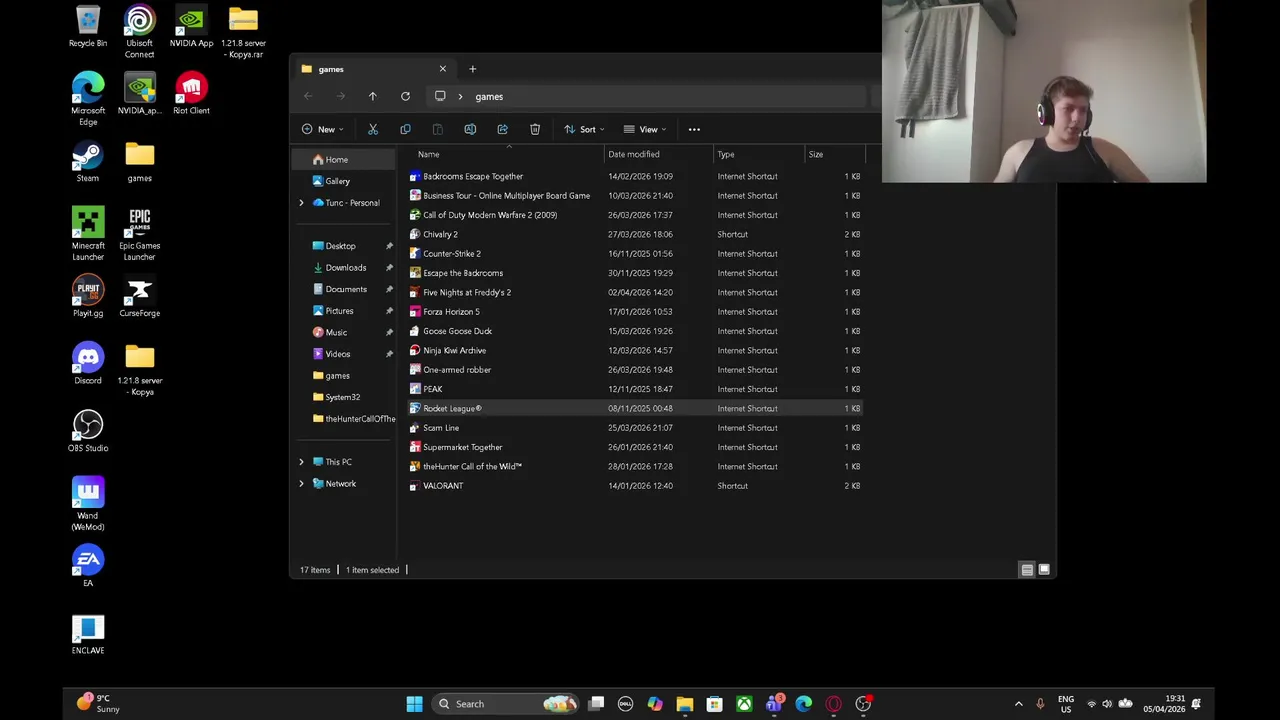Open Epic Games Launcher desktop icon
Viewport: 1280px width, 720px height.
click(x=139, y=235)
